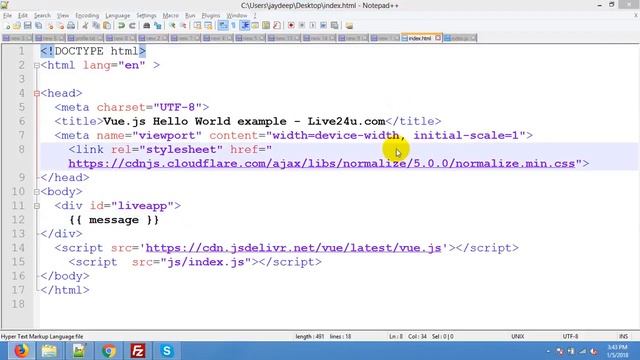Click the Close document toolbar icon
640x360 pixels.
(50, 26)
